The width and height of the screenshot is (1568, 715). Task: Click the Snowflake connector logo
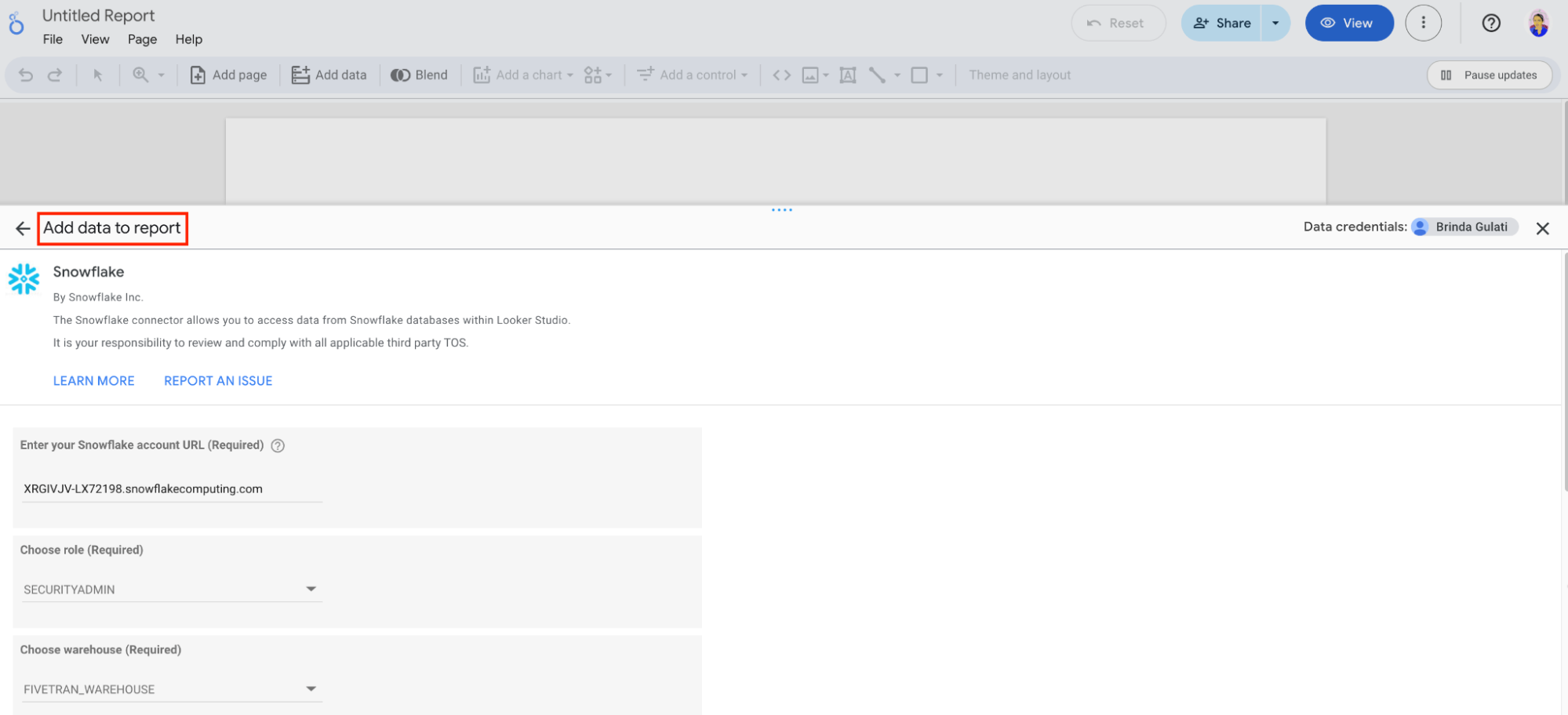(x=24, y=279)
